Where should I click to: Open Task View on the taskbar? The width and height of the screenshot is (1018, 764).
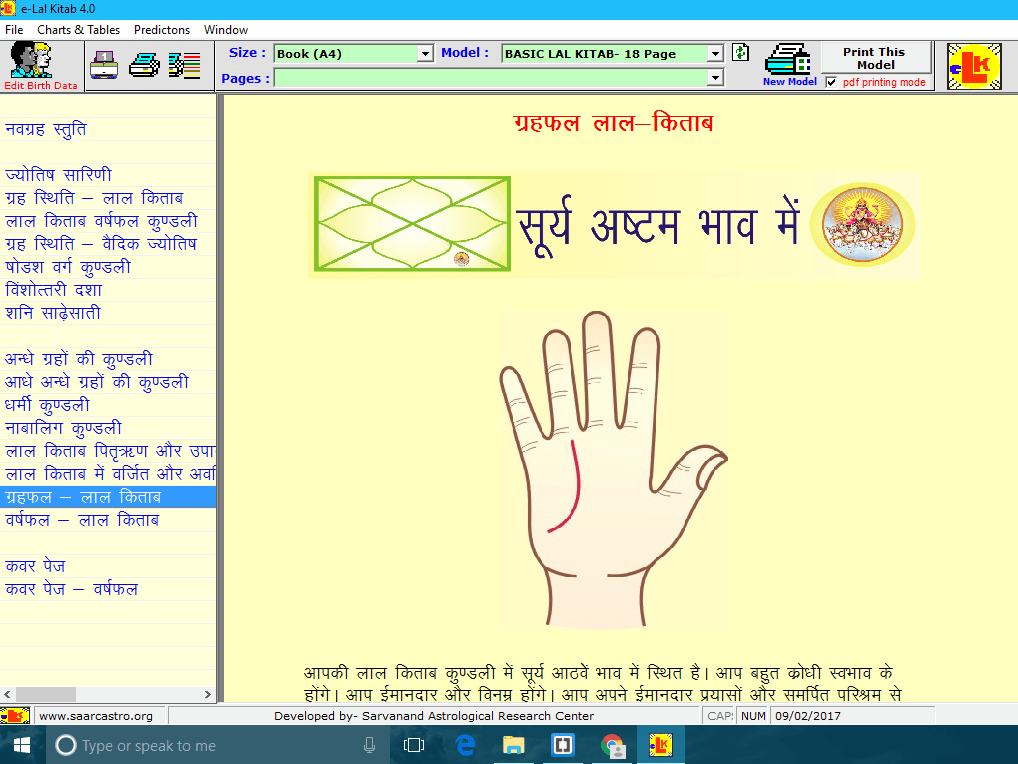(x=414, y=745)
